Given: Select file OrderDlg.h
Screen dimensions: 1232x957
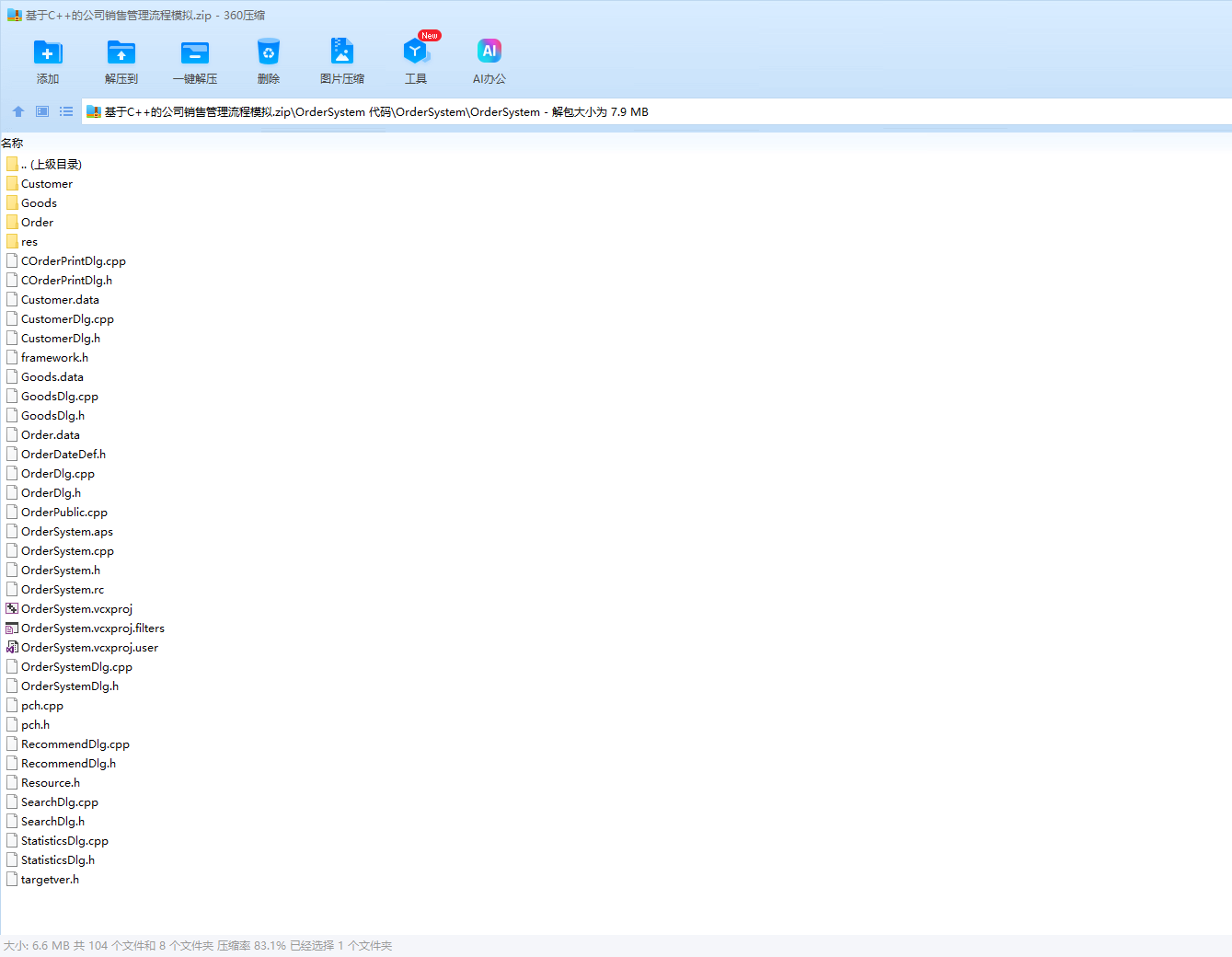Looking at the screenshot, I should point(44,492).
